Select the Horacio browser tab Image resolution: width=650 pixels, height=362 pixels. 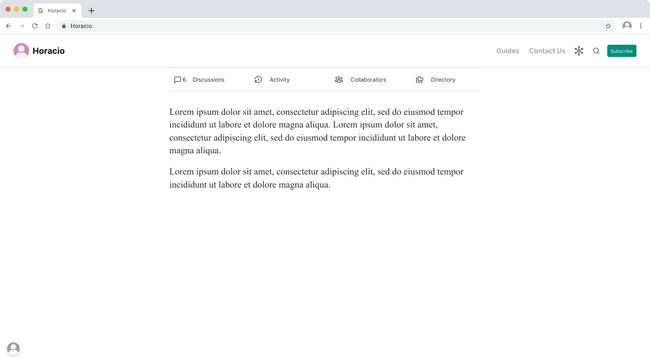pos(57,11)
